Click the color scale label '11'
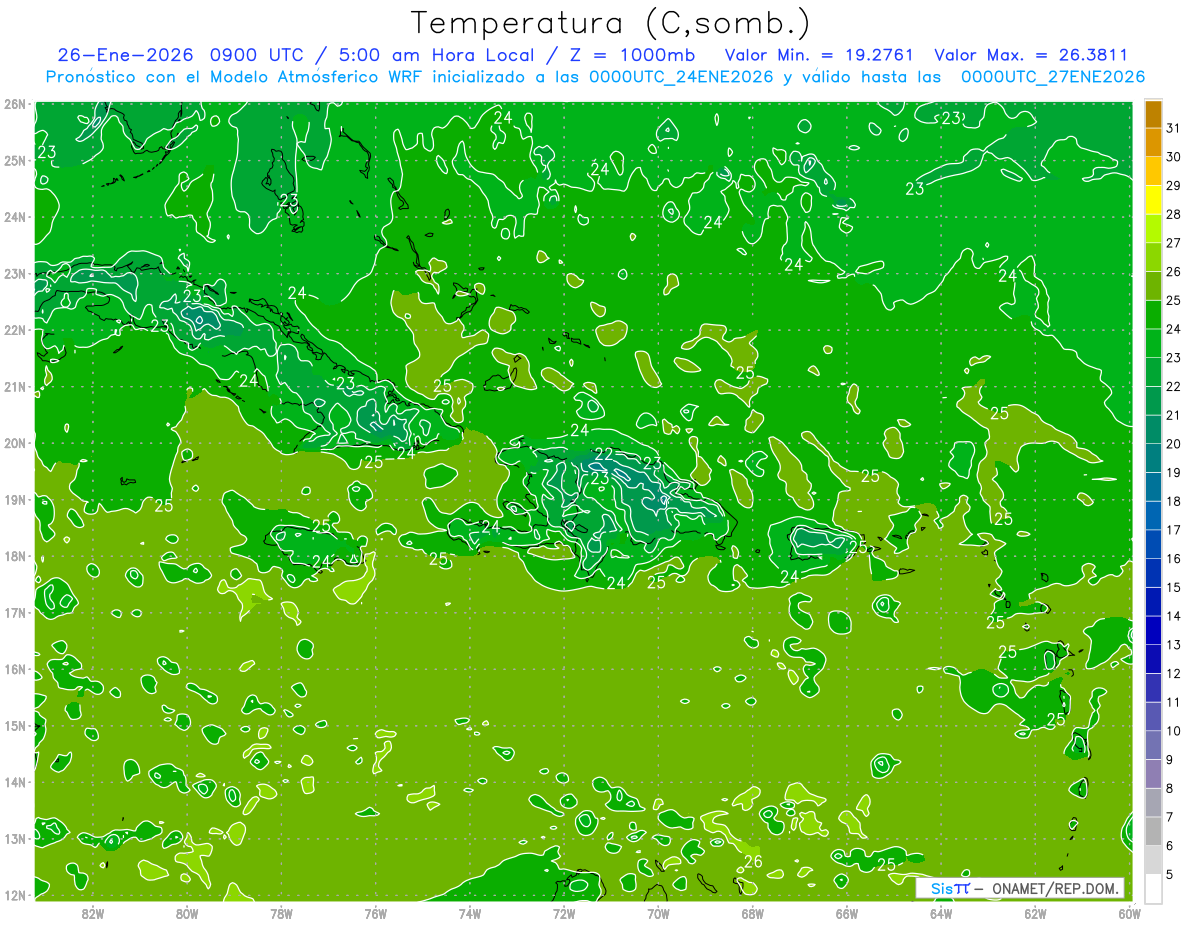This screenshot has width=1200, height=927. pyautogui.click(x=1173, y=702)
